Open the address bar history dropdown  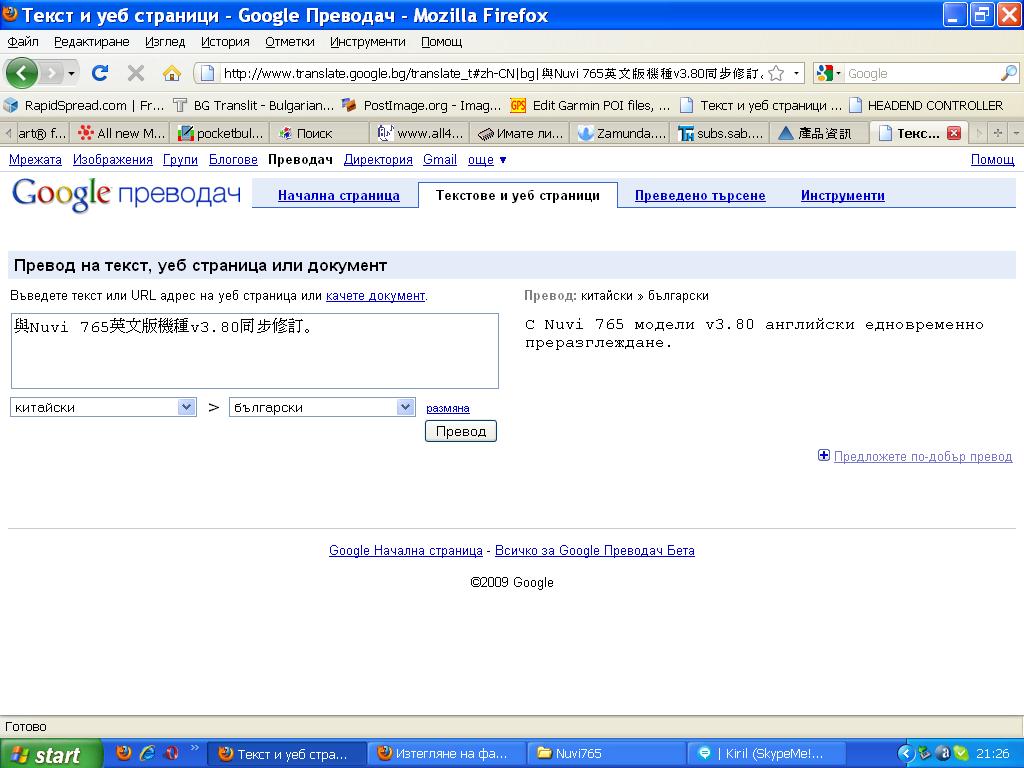click(x=796, y=73)
